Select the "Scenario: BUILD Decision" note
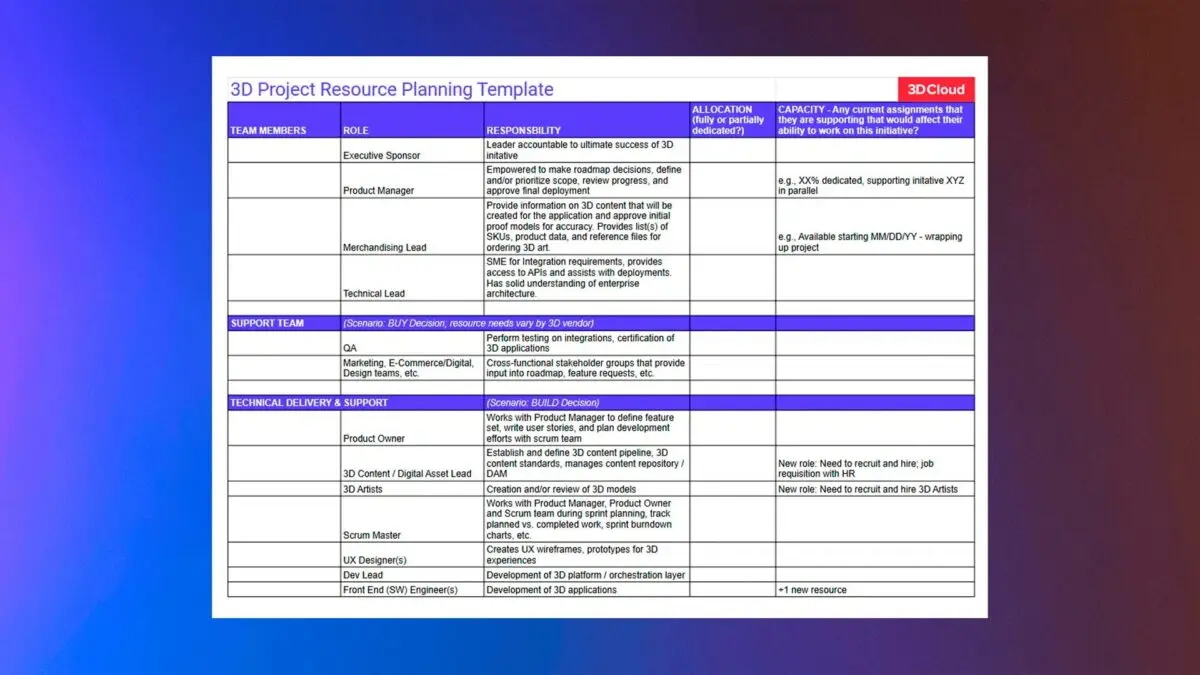 pyautogui.click(x=543, y=403)
